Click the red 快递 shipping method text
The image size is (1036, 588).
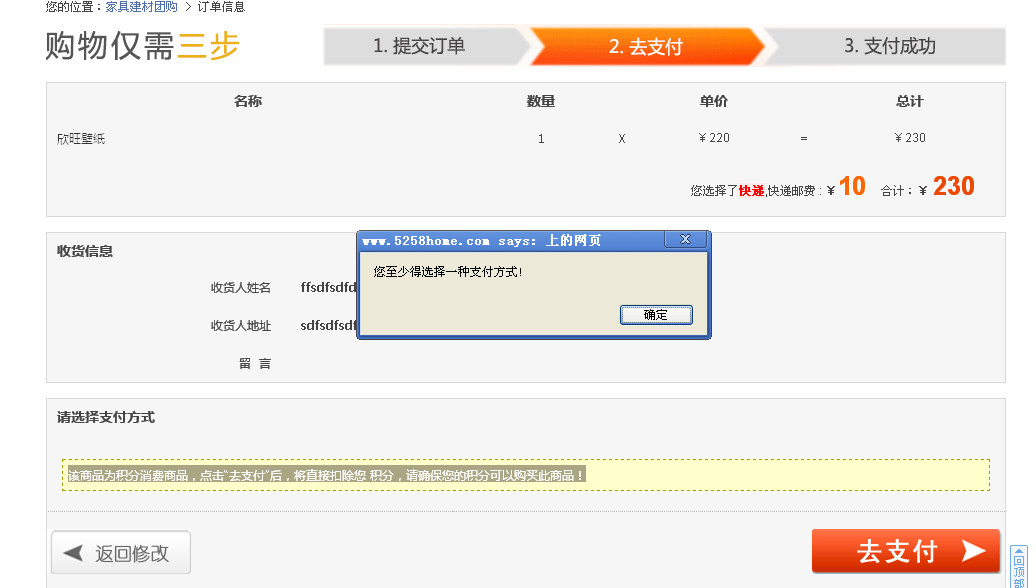755,190
